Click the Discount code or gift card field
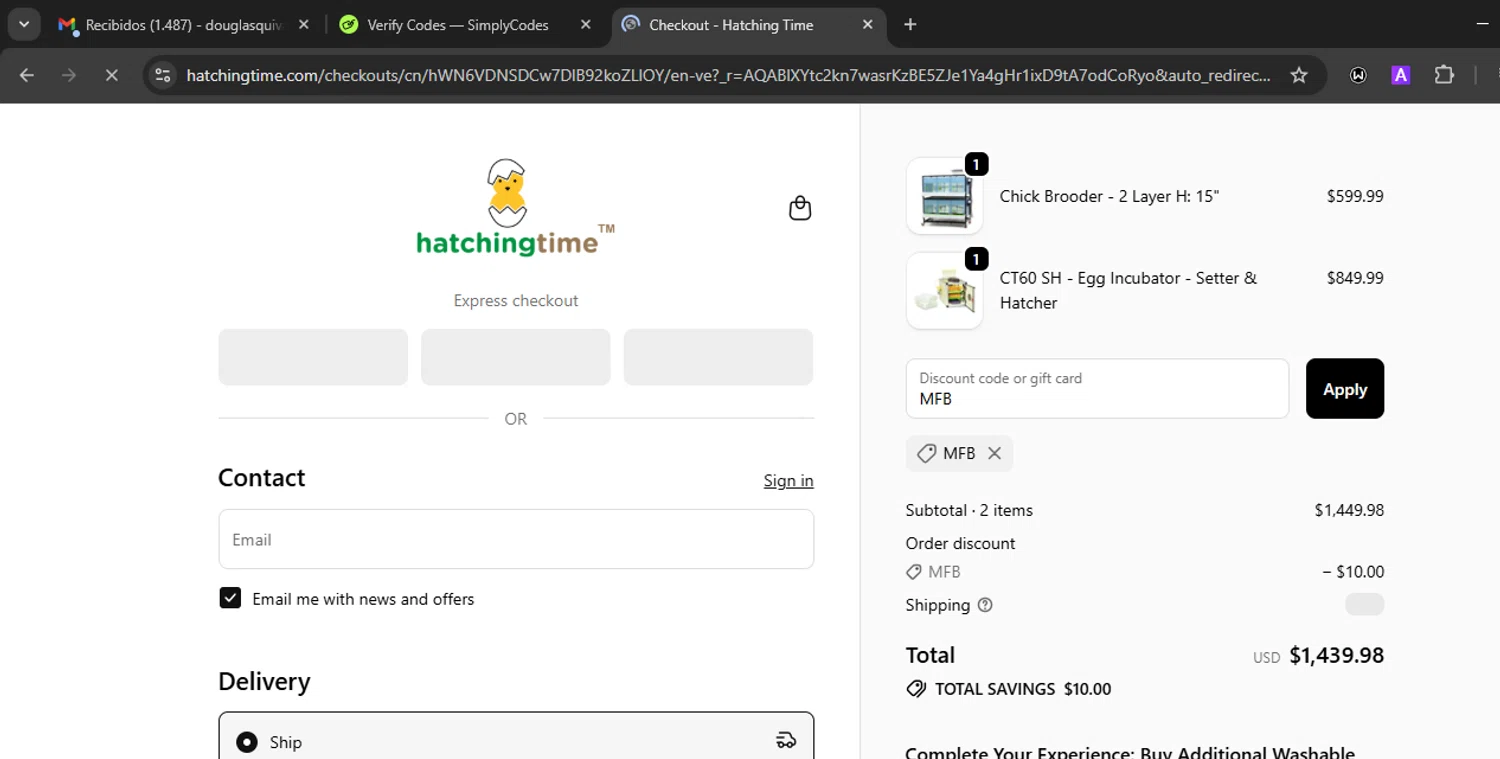The height and width of the screenshot is (759, 1500). (x=1097, y=388)
